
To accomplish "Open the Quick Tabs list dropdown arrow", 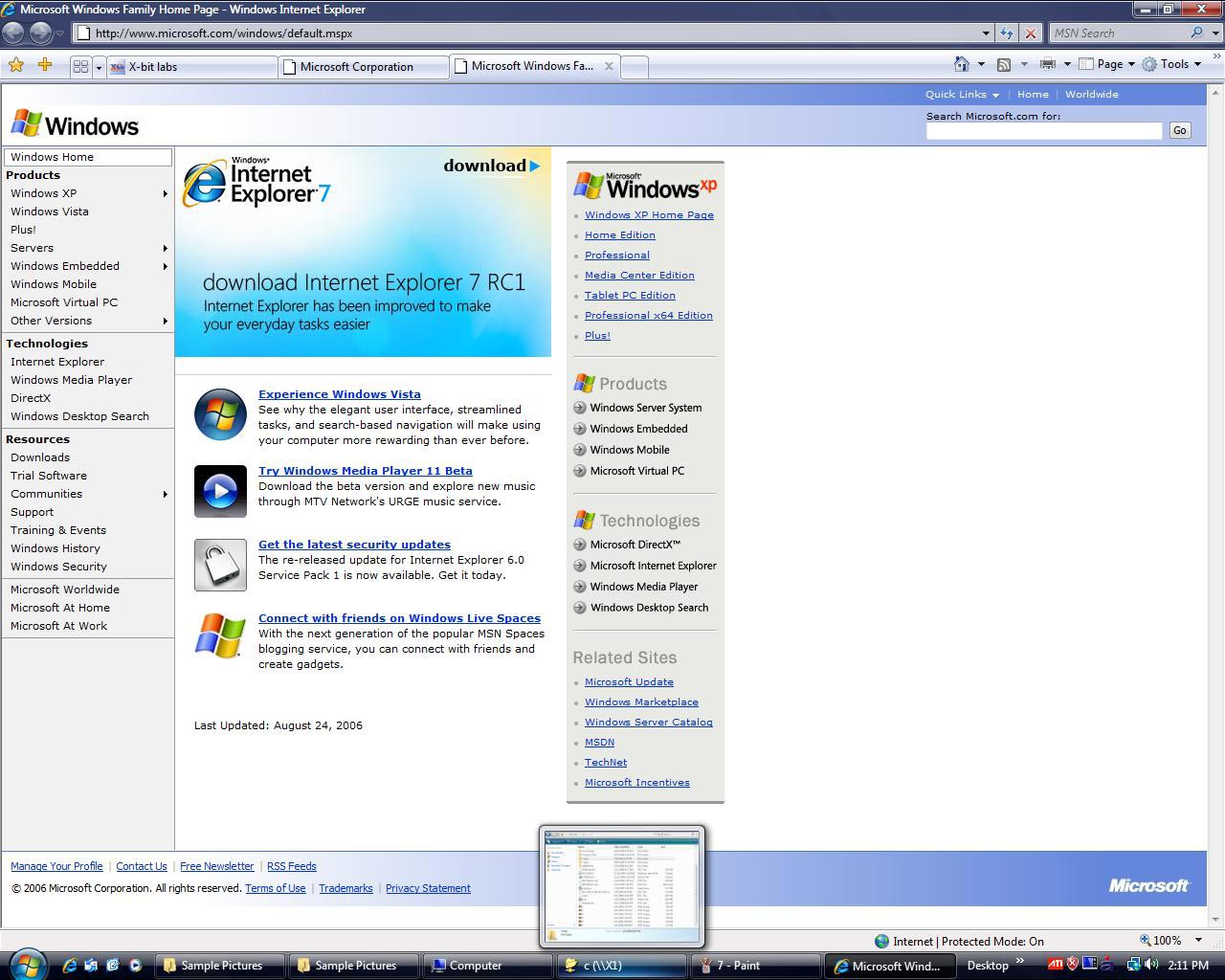I will pos(99,67).
